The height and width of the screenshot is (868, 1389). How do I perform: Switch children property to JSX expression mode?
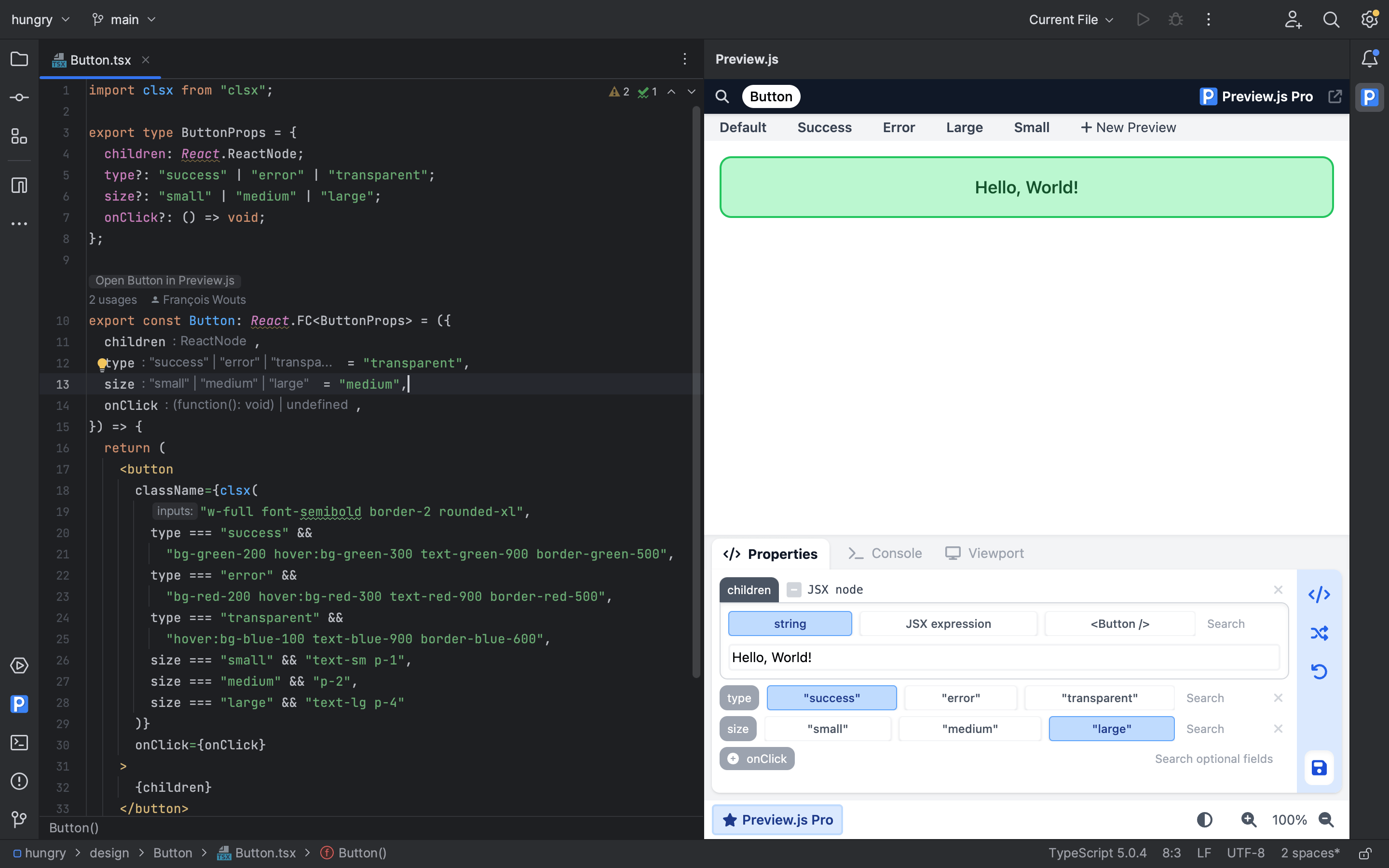point(948,624)
